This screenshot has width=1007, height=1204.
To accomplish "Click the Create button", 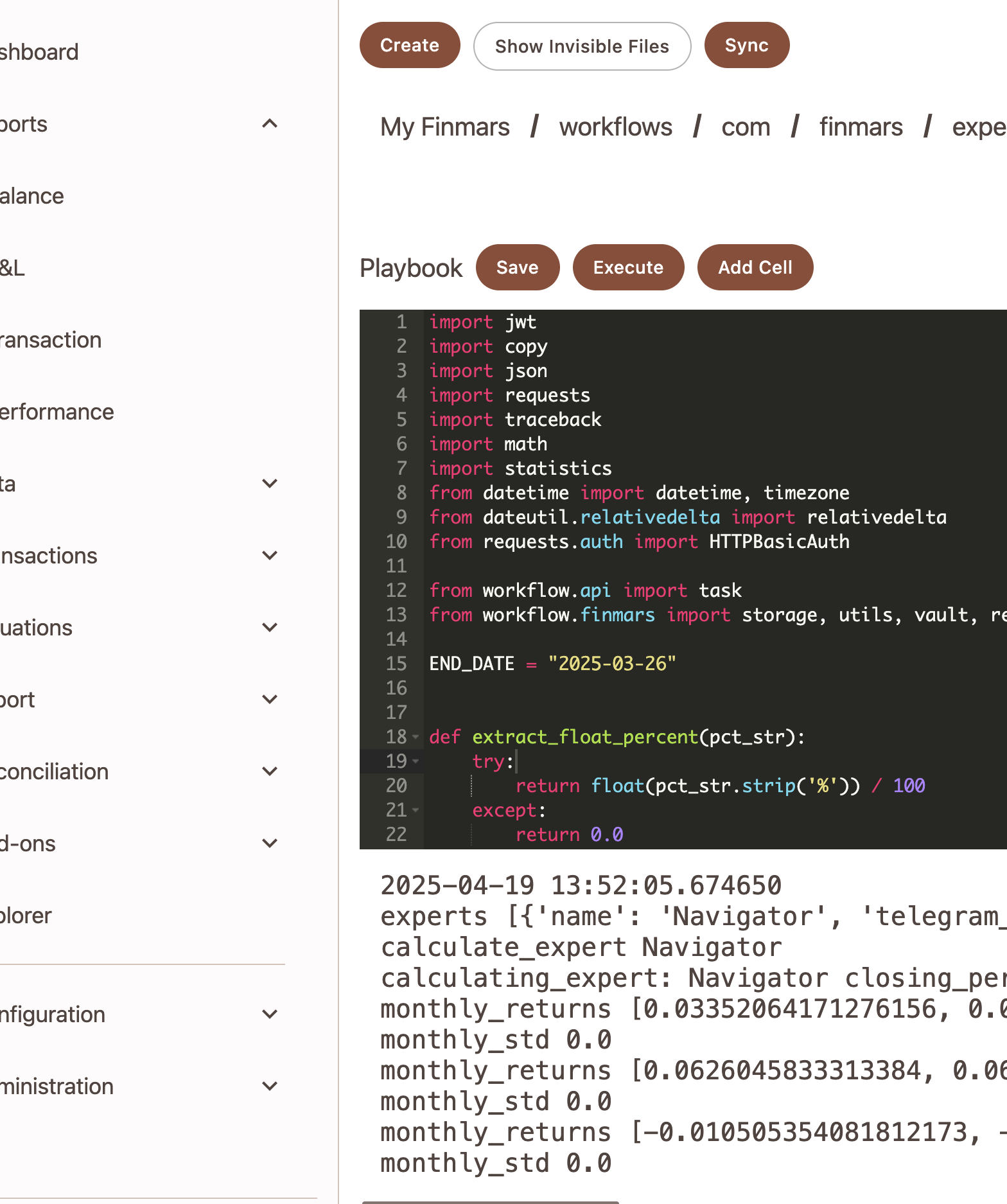I will [x=410, y=46].
